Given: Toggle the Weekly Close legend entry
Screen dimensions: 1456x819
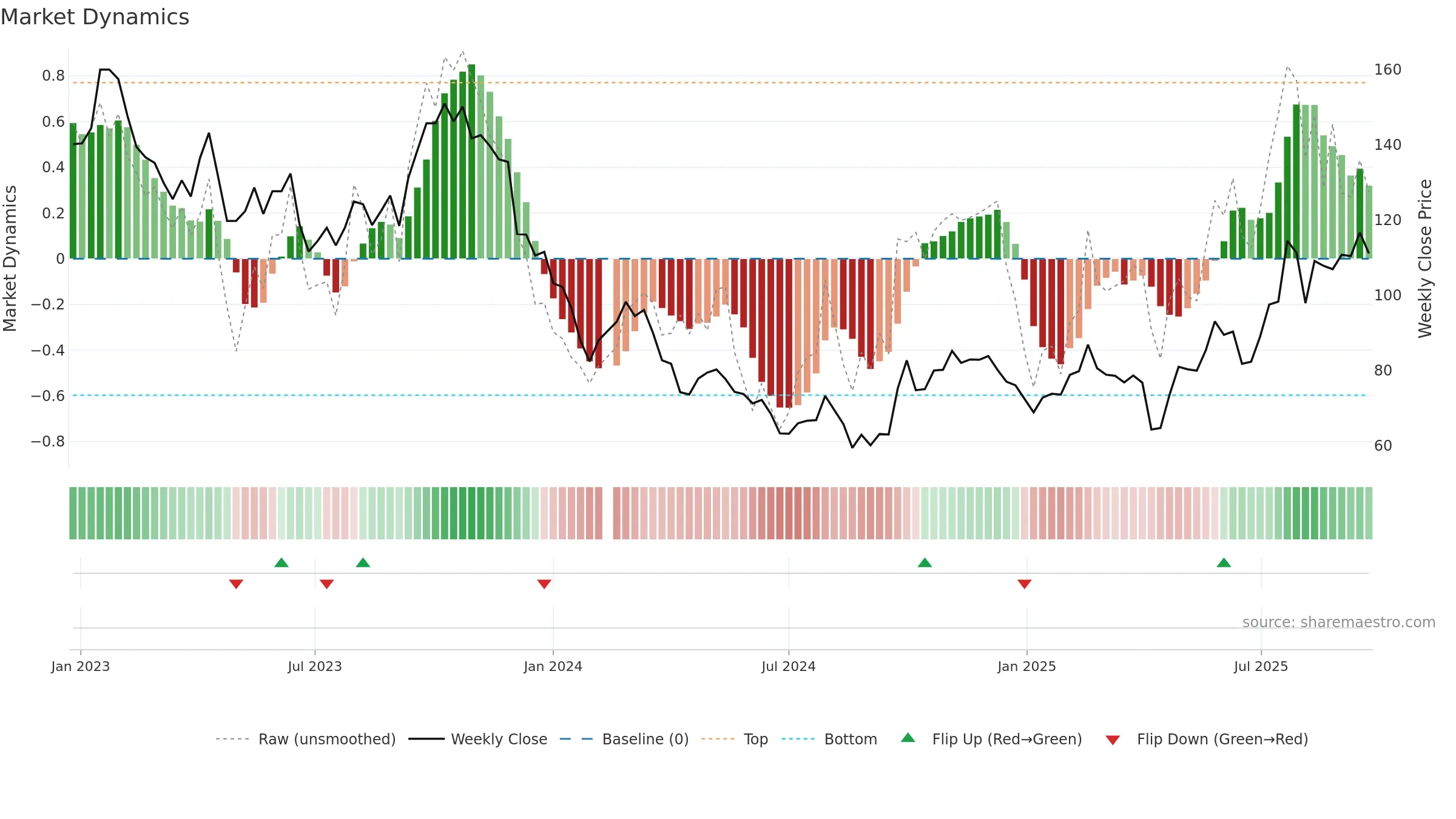Looking at the screenshot, I should (x=477, y=739).
